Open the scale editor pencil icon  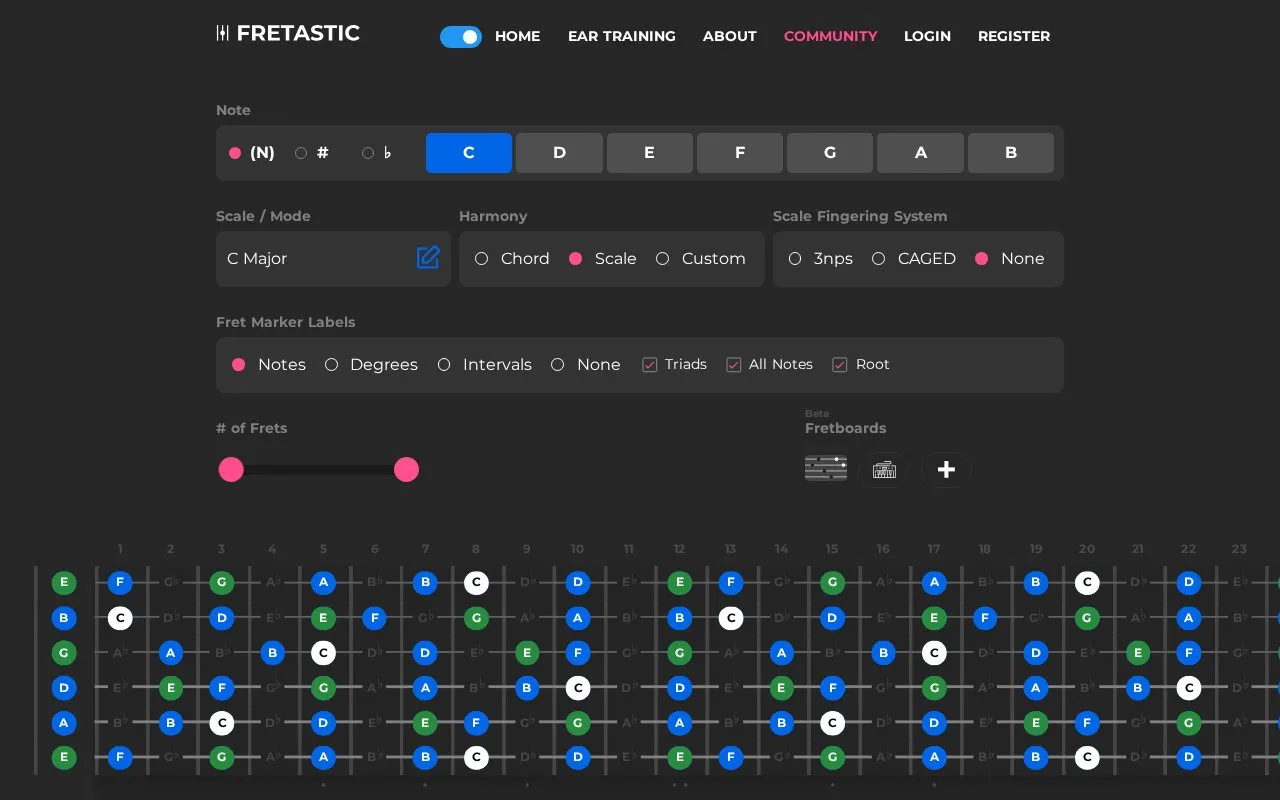pos(428,258)
